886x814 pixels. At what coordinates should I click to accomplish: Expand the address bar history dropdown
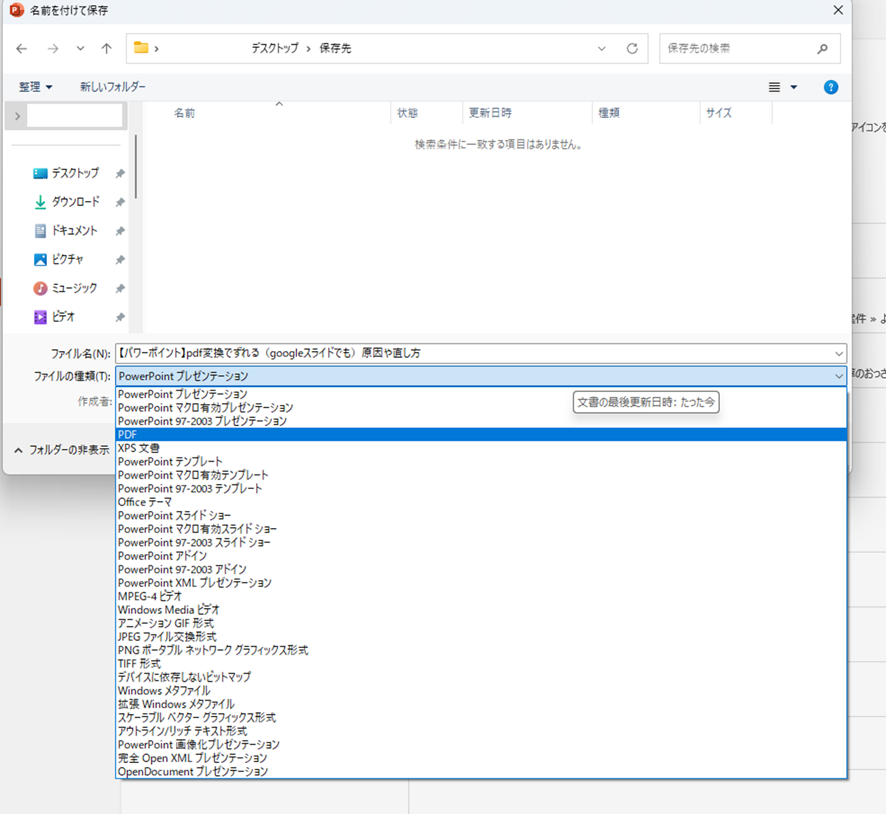coord(601,48)
